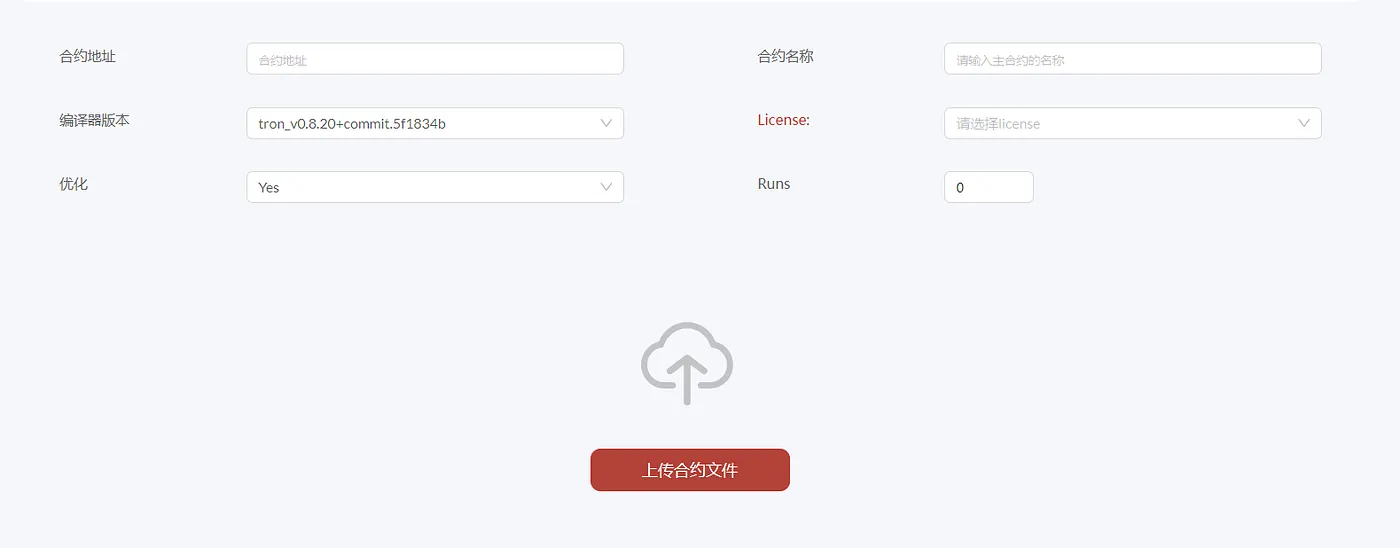This screenshot has width=1400, height=548.
Task: Click the chevron arrow in the 优化 dropdown
Action: [x=606, y=187]
